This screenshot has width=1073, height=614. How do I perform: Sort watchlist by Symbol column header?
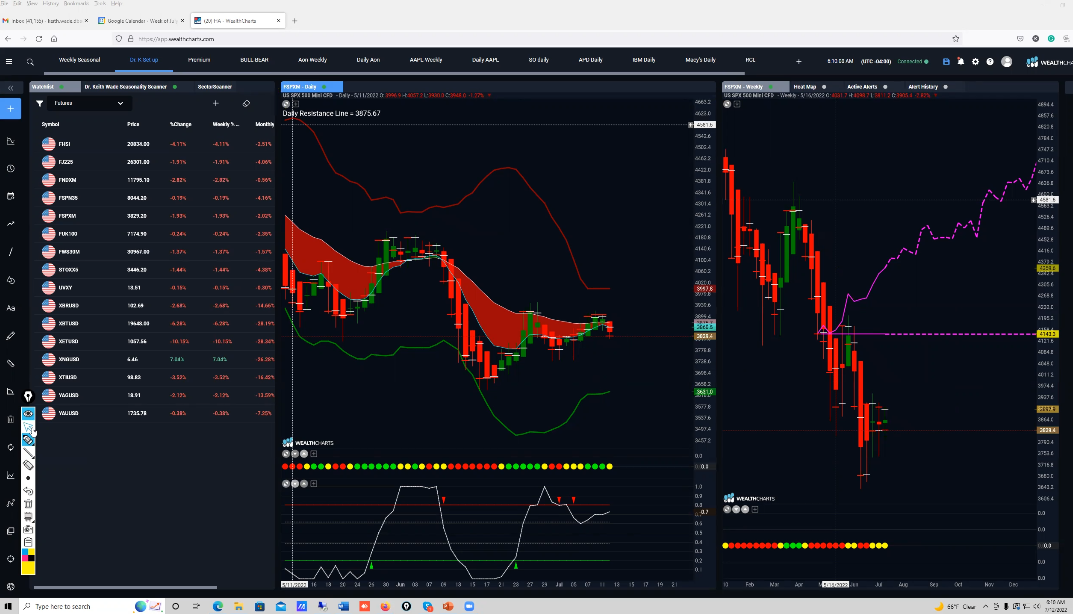[x=50, y=125]
